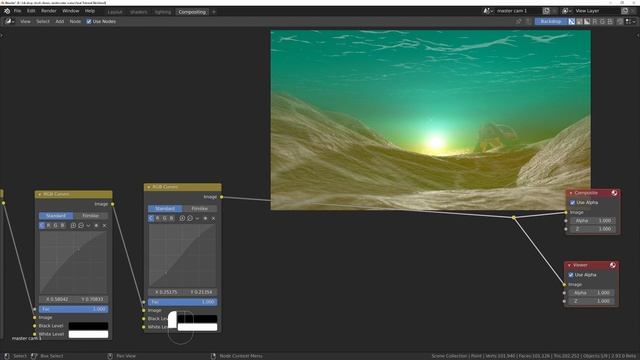Toggle the Use Nodes checkbox

(x=89, y=21)
